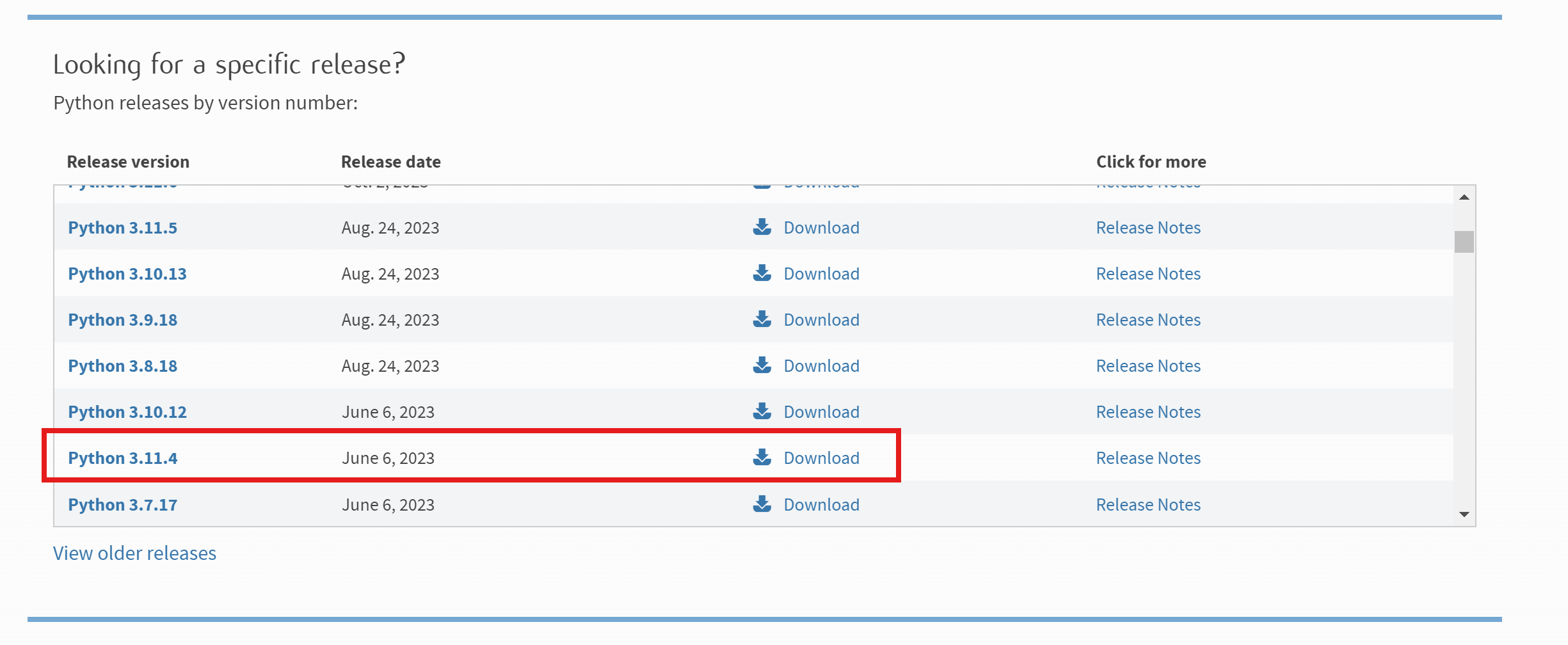Click the release list scrollbar thumb
1568x645 pixels.
1464,242
